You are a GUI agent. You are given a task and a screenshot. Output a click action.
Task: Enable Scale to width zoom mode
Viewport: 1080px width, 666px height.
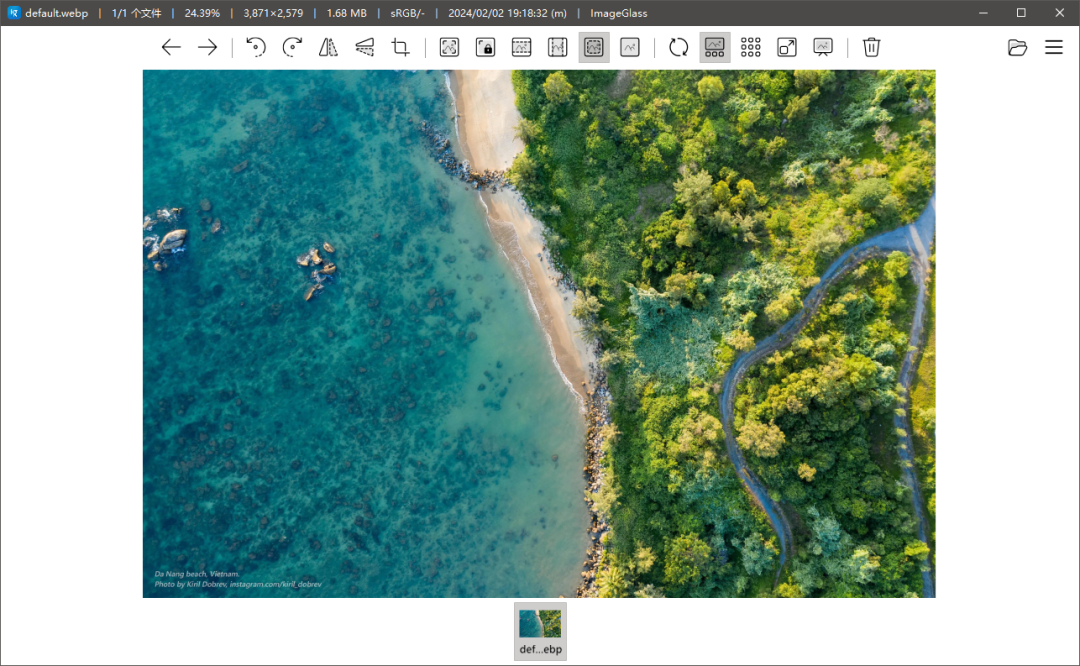pyautogui.click(x=521, y=47)
